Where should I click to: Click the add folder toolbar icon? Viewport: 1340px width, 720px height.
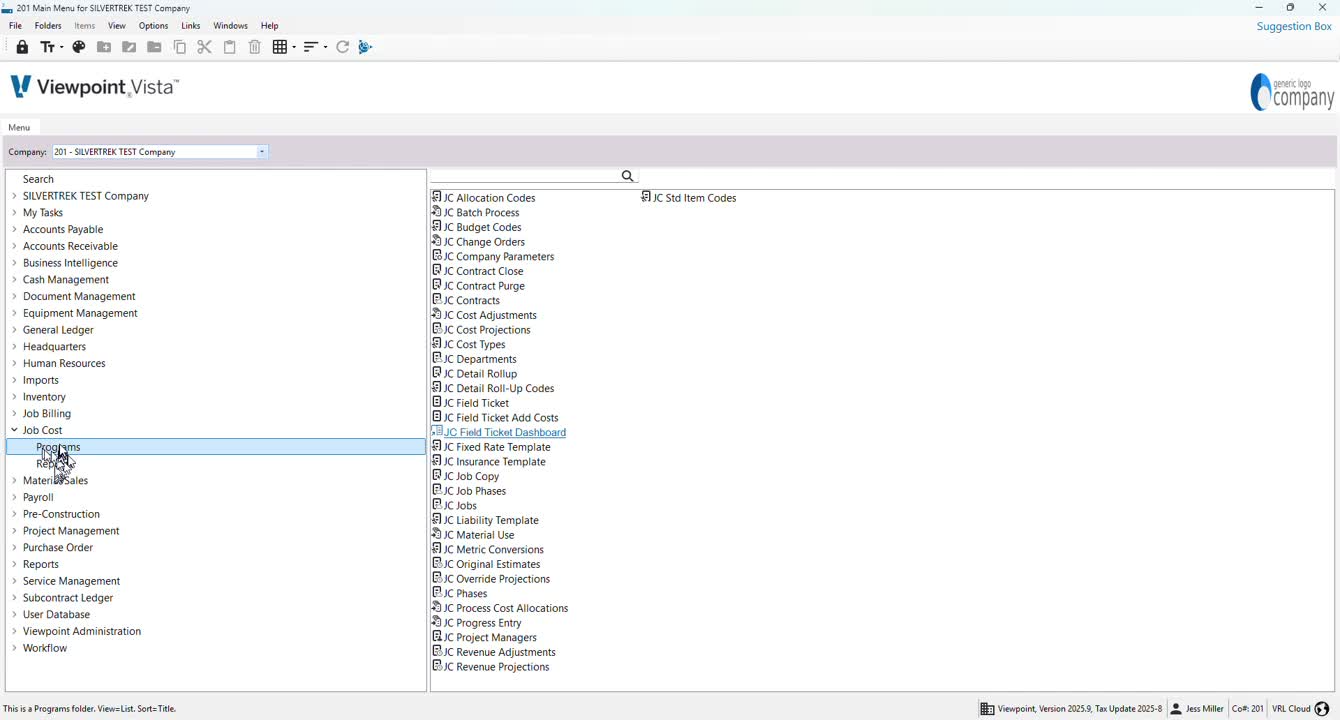104,47
